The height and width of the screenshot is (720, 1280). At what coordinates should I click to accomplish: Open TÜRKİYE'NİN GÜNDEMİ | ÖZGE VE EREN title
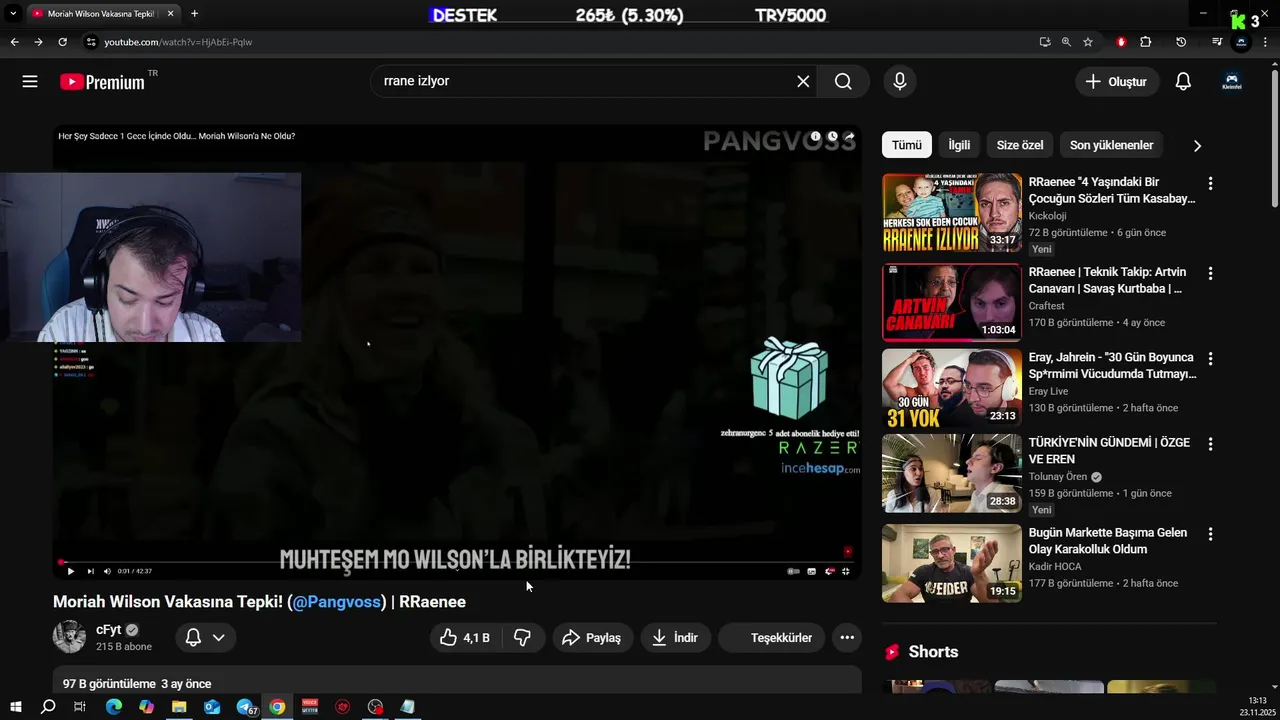click(1109, 451)
